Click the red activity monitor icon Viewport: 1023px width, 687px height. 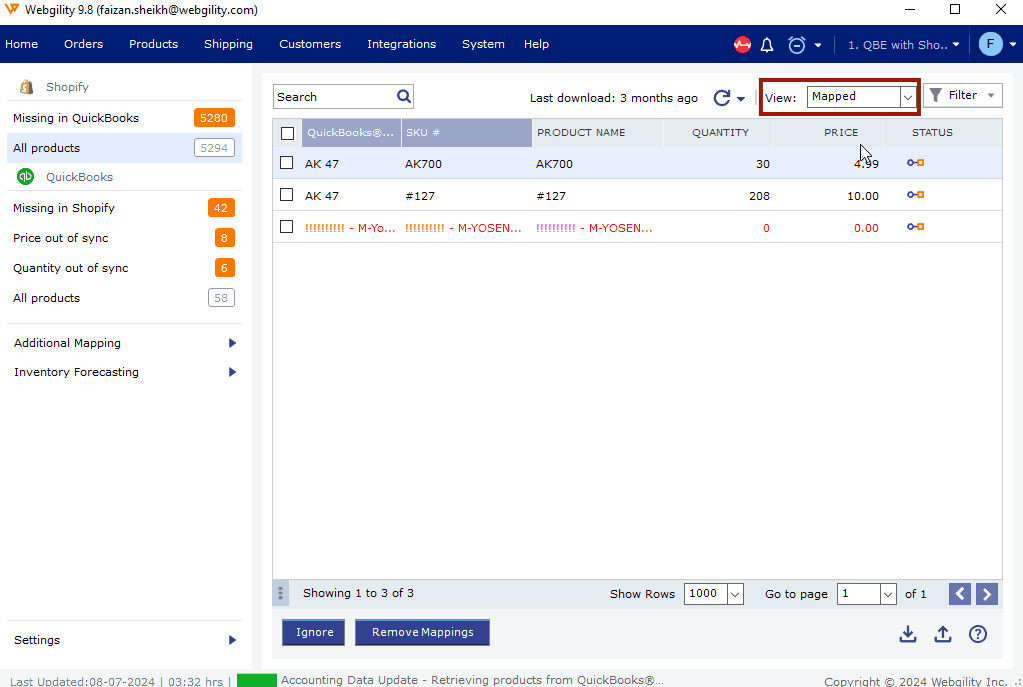[x=742, y=45]
